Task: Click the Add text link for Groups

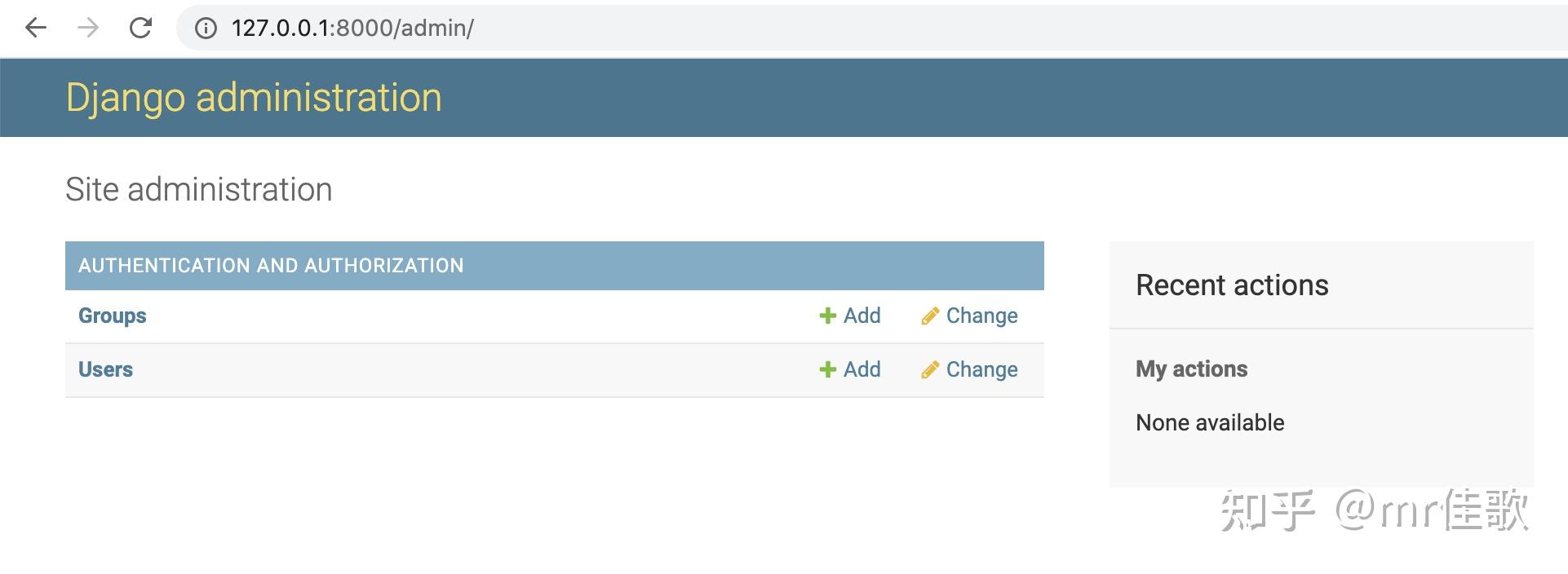Action: (862, 316)
